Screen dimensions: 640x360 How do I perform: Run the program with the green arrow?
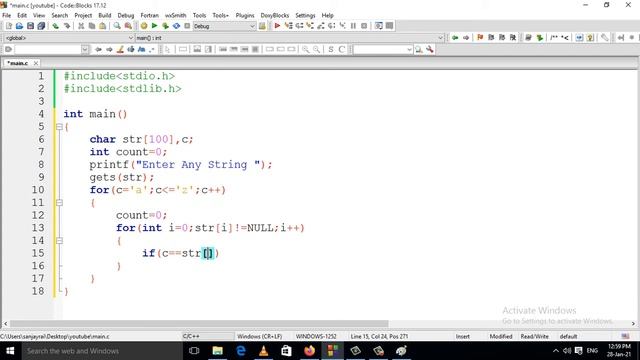click(x=154, y=26)
